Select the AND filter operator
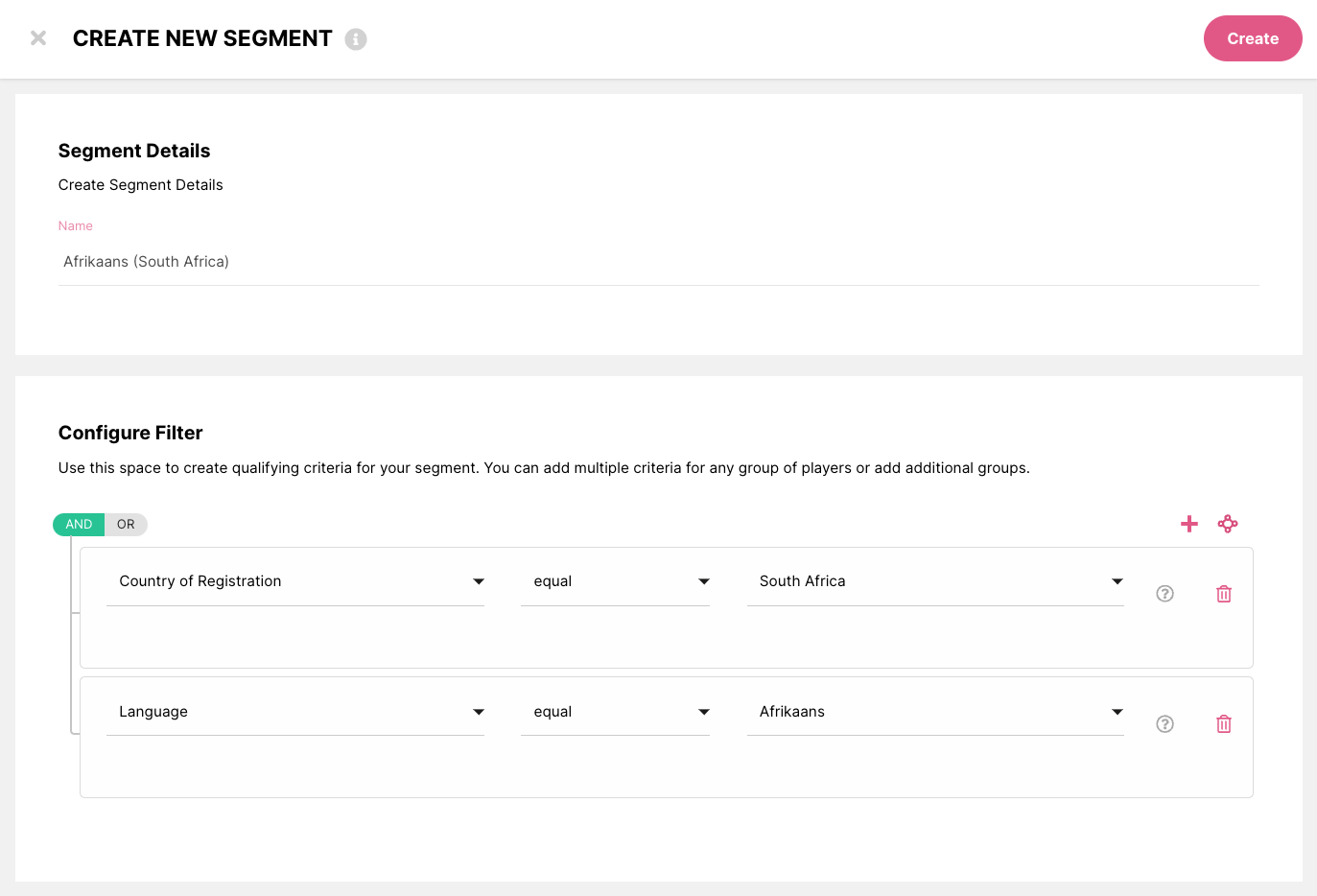Viewport: 1317px width, 896px height. coord(79,525)
